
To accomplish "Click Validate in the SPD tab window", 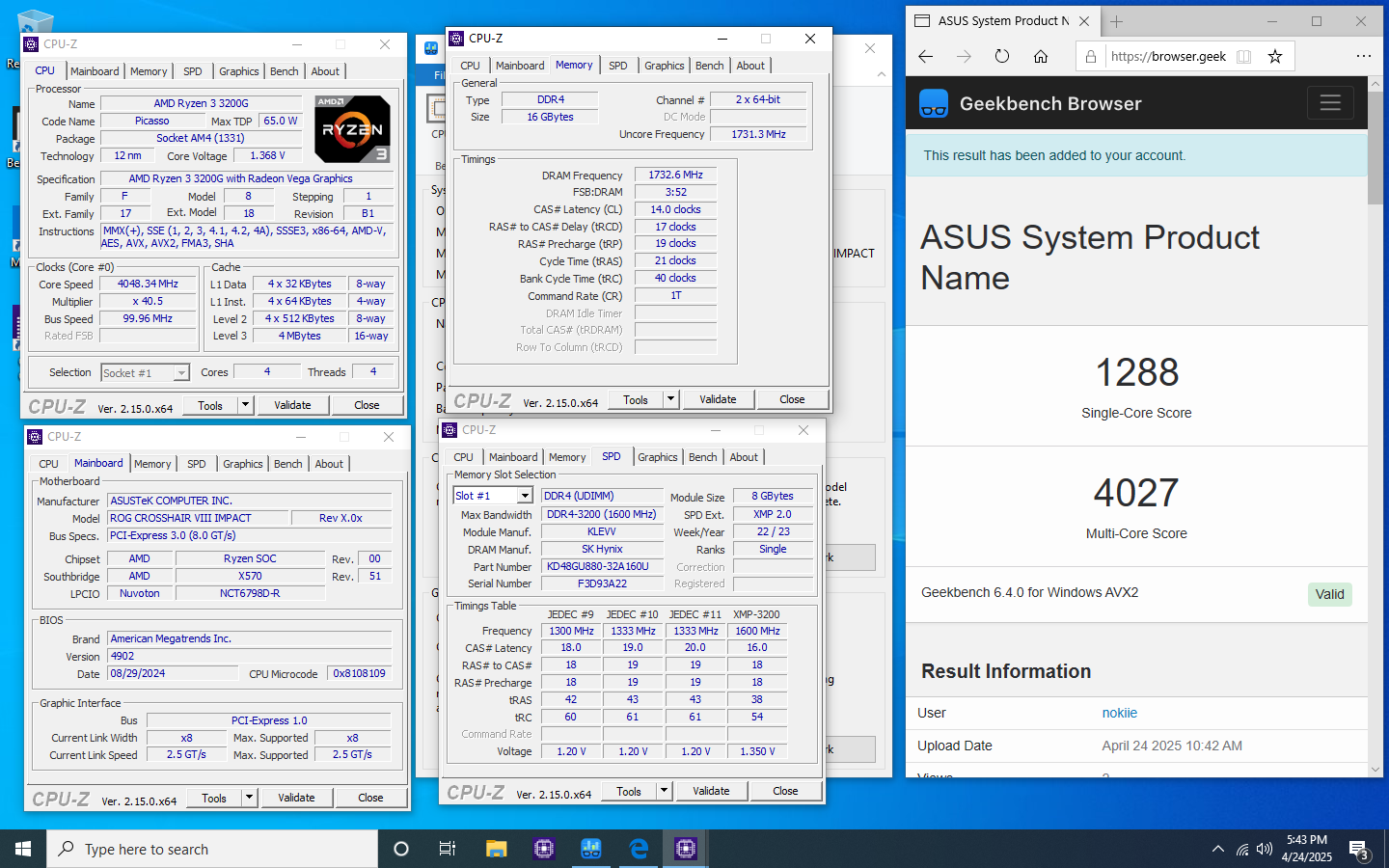I will (x=711, y=791).
